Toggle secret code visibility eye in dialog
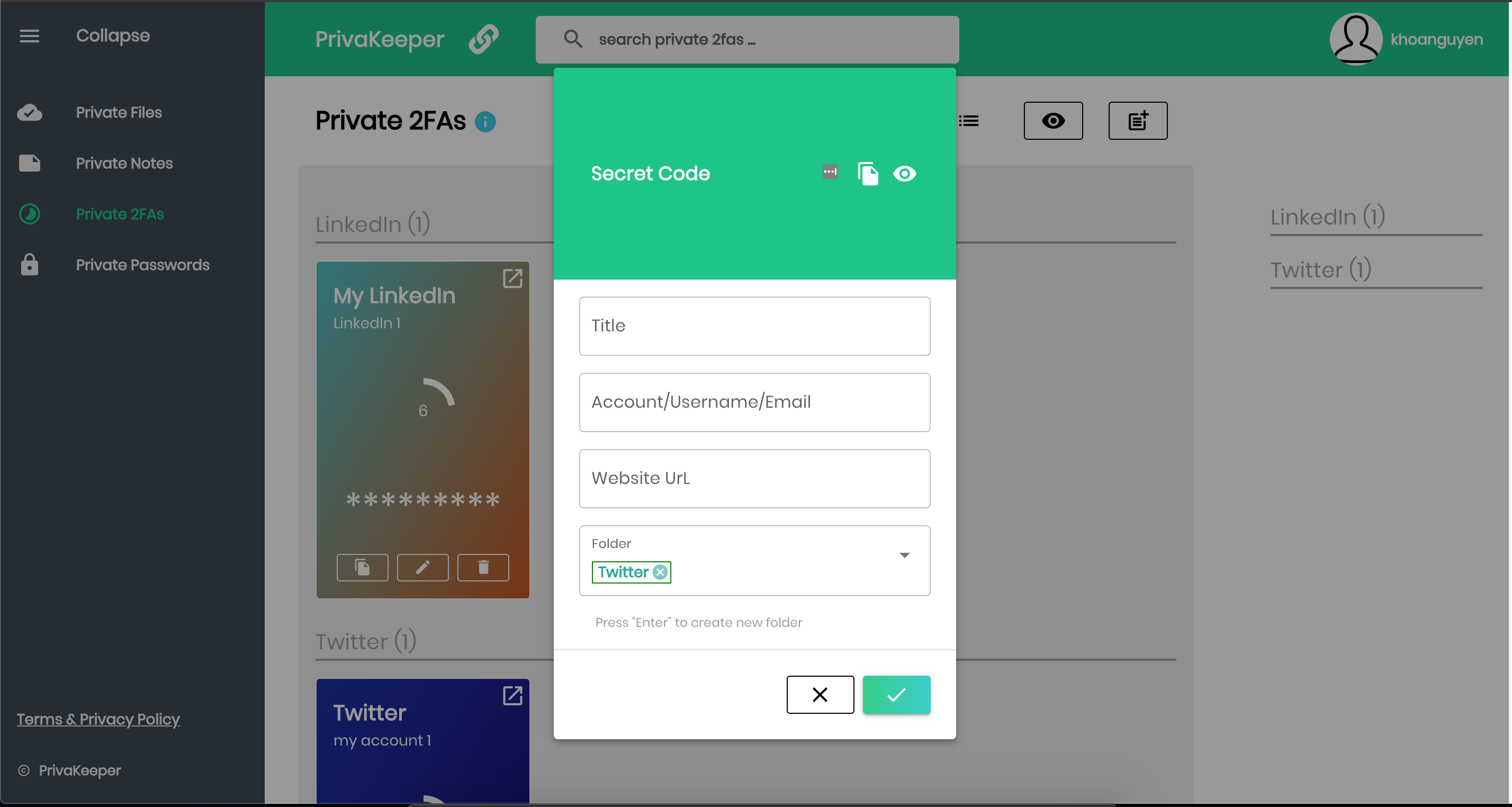This screenshot has width=1512, height=807. tap(904, 173)
